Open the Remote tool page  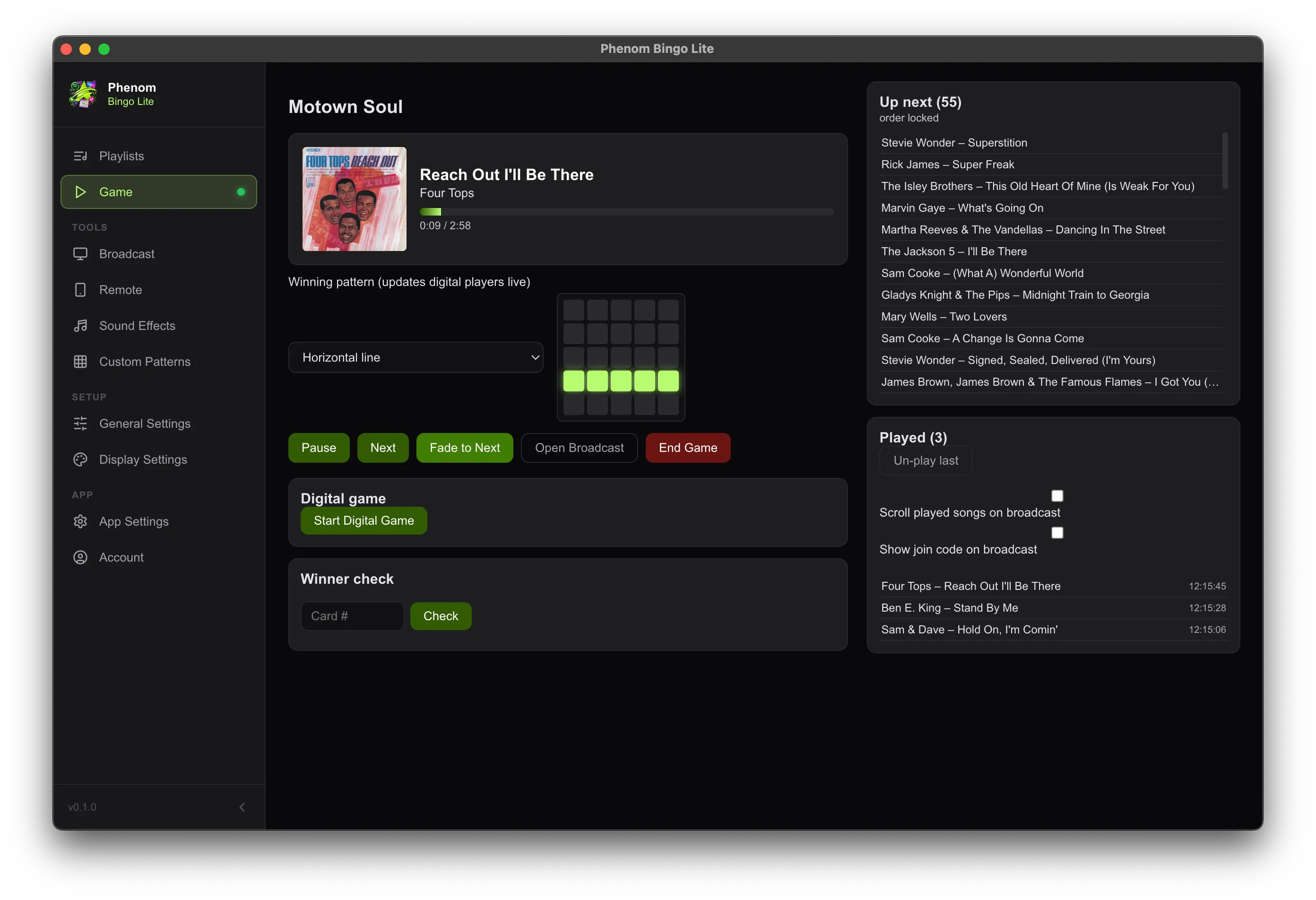(x=158, y=290)
